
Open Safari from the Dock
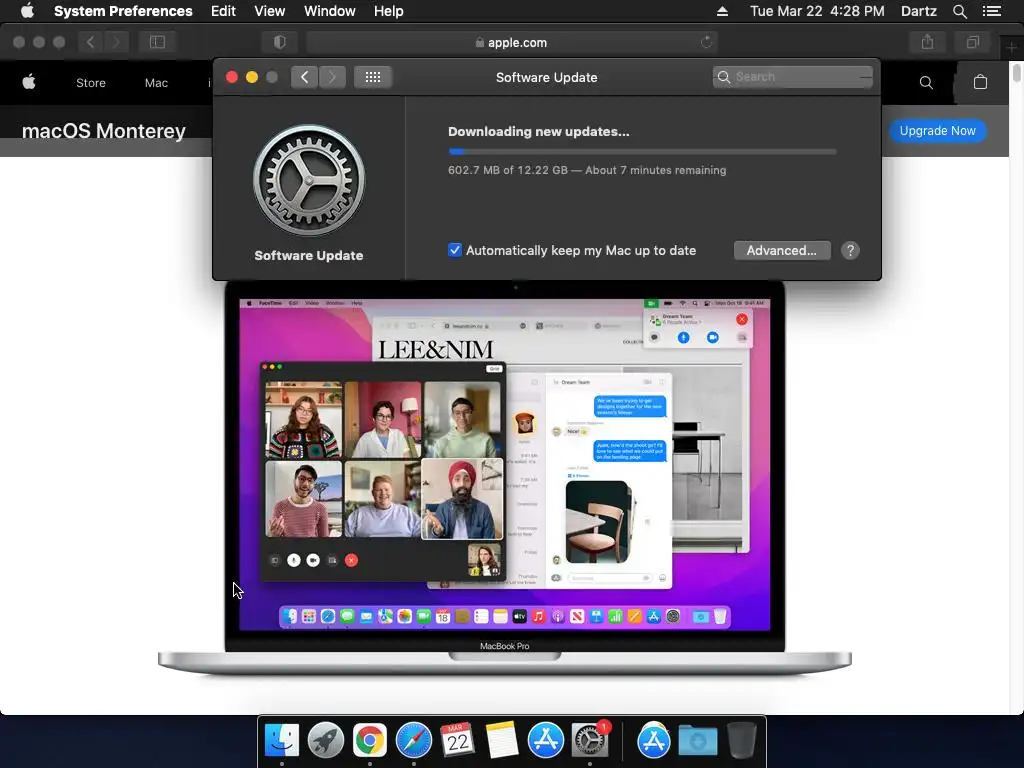coord(413,741)
